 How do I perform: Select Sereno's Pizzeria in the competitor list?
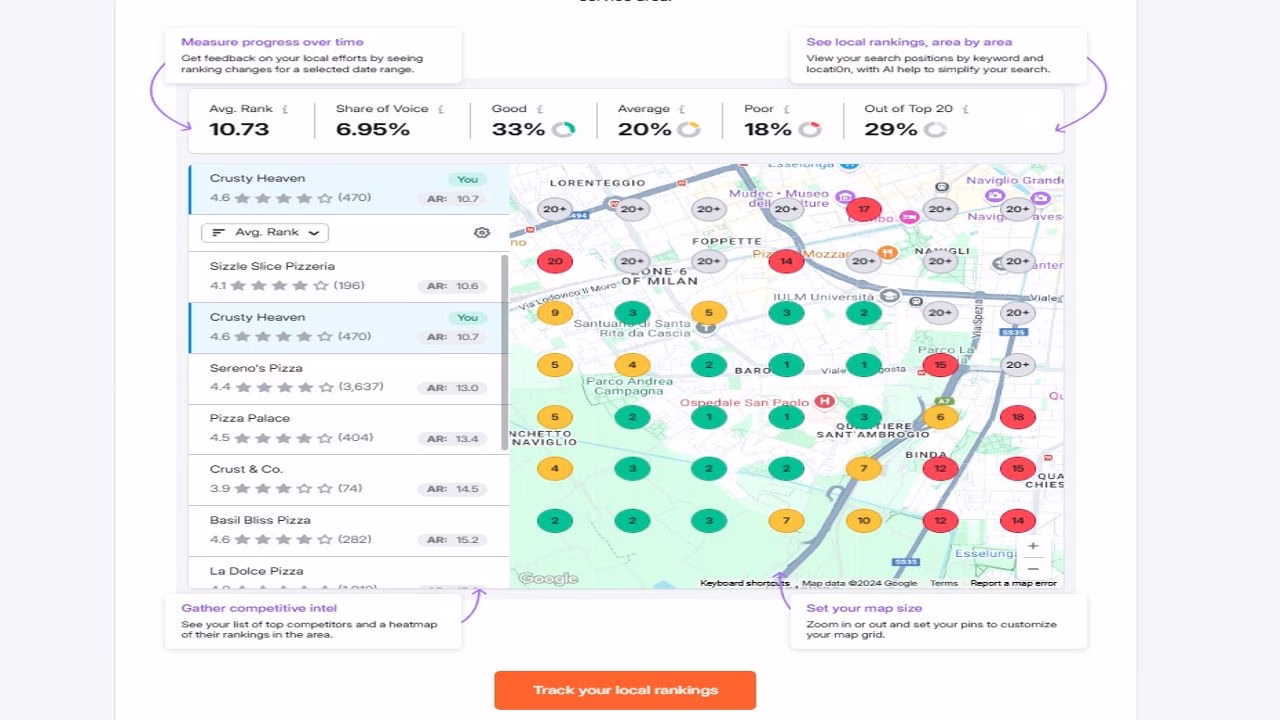340,377
